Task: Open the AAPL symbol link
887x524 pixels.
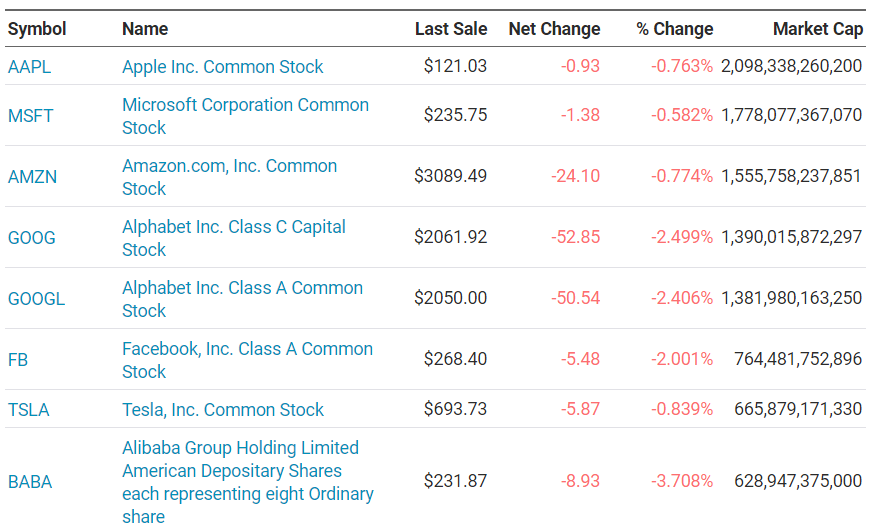Action: tap(29, 67)
